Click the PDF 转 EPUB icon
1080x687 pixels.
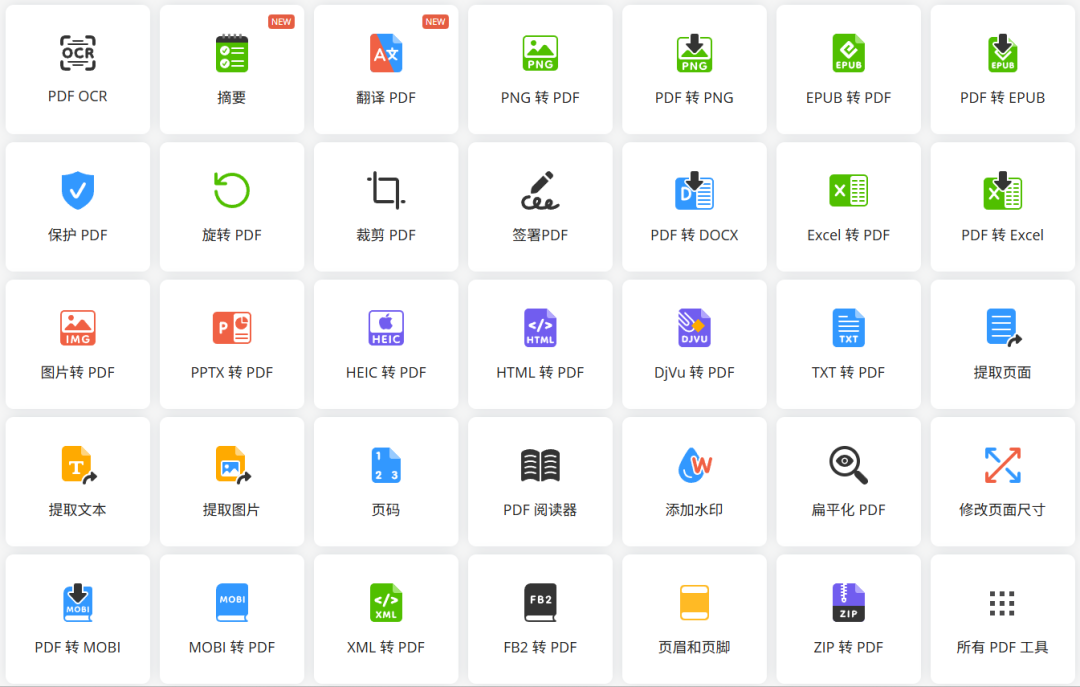[x=1003, y=53]
